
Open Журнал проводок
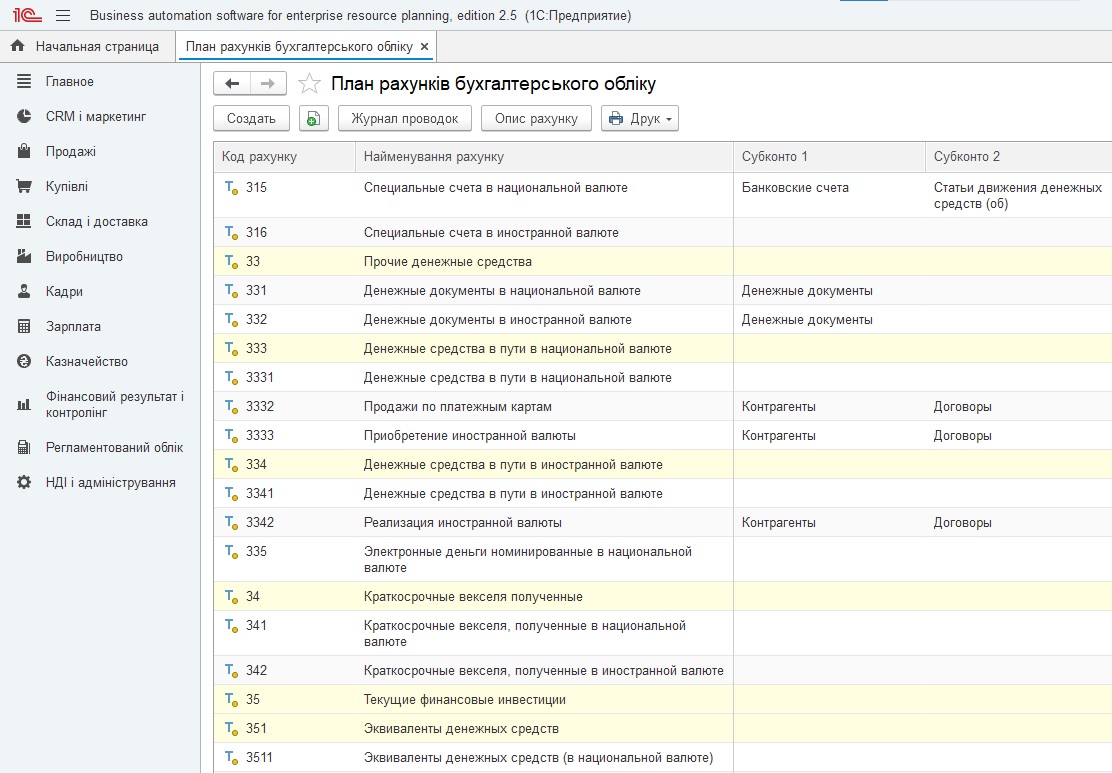click(404, 118)
